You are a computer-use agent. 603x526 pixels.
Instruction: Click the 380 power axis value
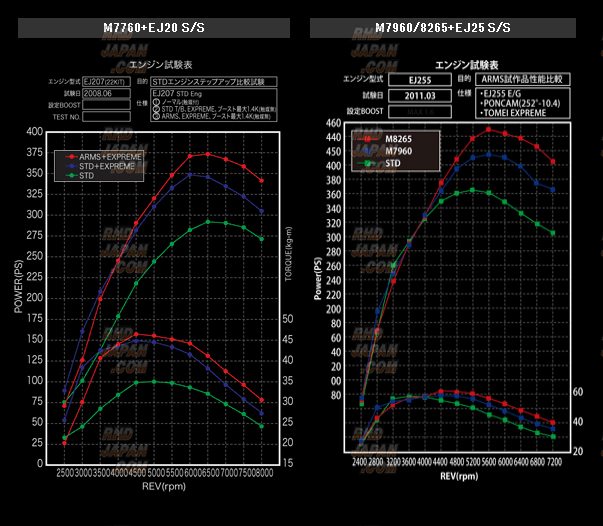[333, 180]
